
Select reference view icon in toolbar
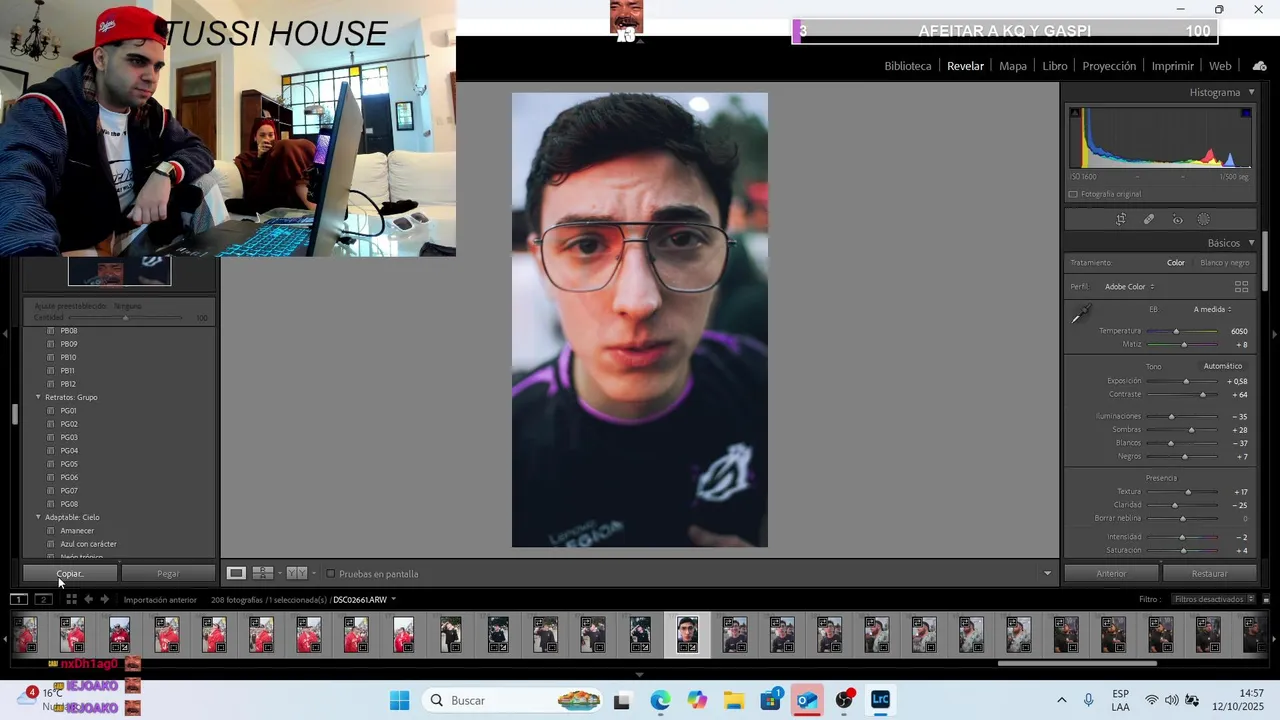(x=263, y=573)
